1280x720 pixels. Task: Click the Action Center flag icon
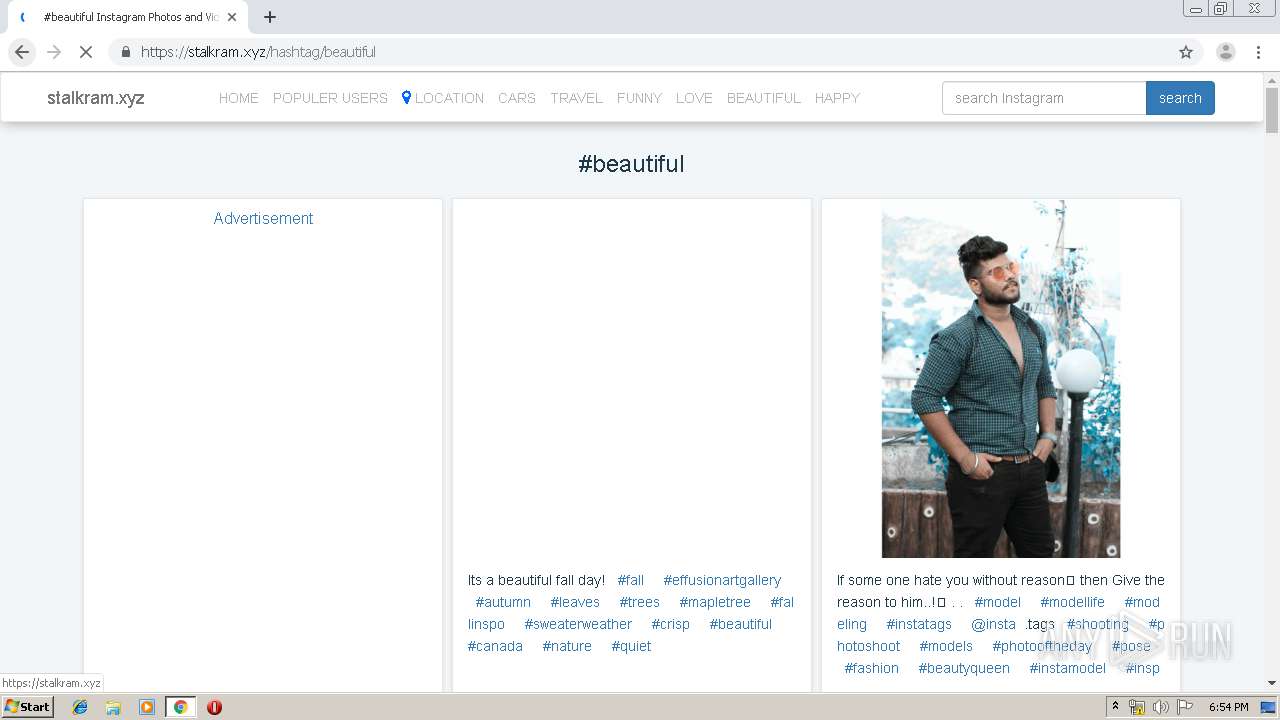(1184, 707)
